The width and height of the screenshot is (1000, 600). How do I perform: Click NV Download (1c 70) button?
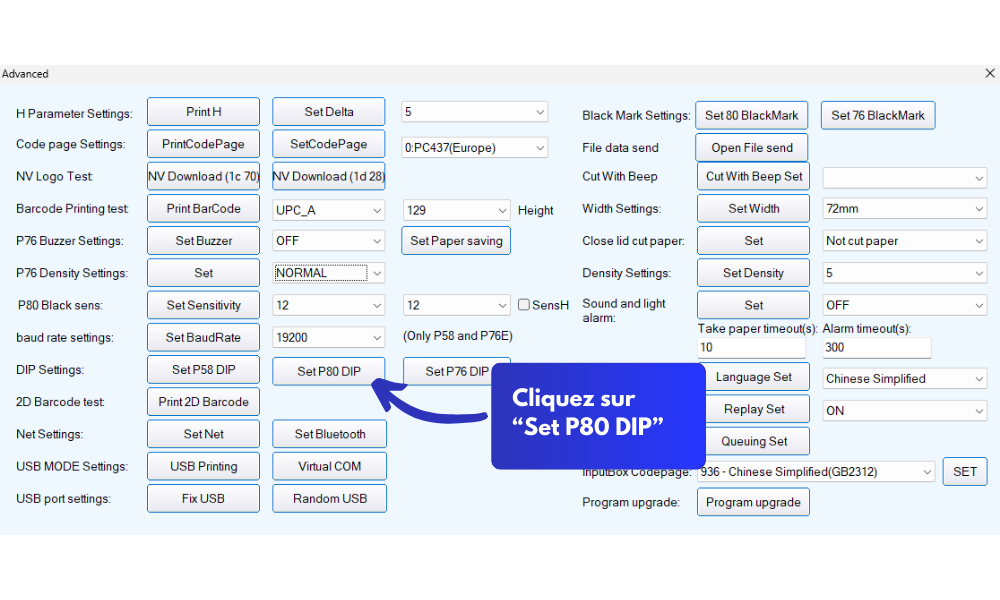pyautogui.click(x=203, y=177)
